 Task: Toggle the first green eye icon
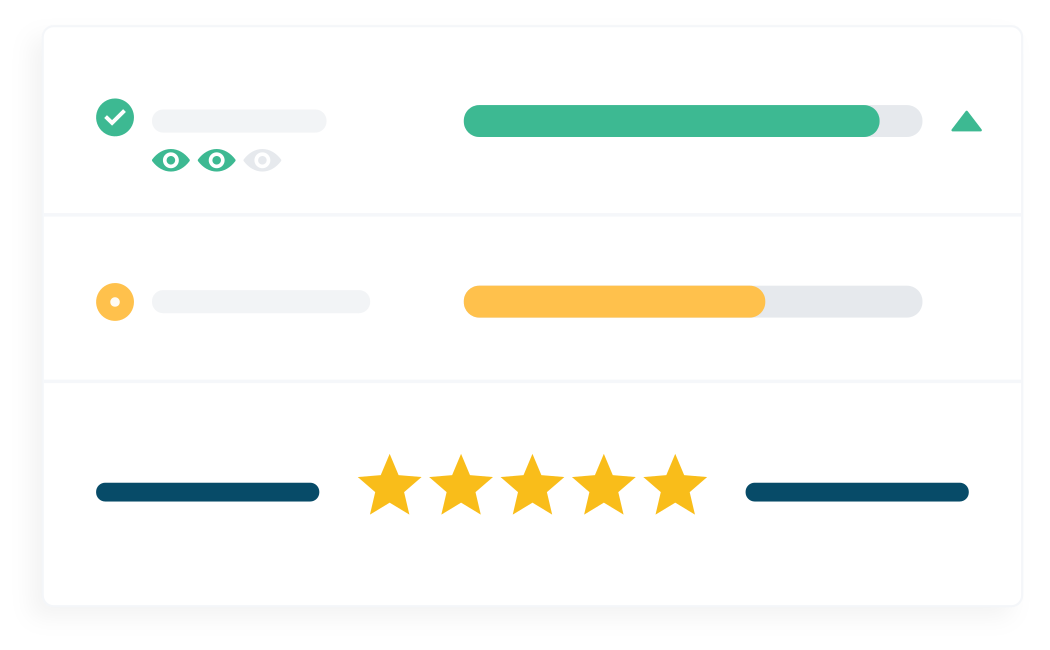[171, 160]
